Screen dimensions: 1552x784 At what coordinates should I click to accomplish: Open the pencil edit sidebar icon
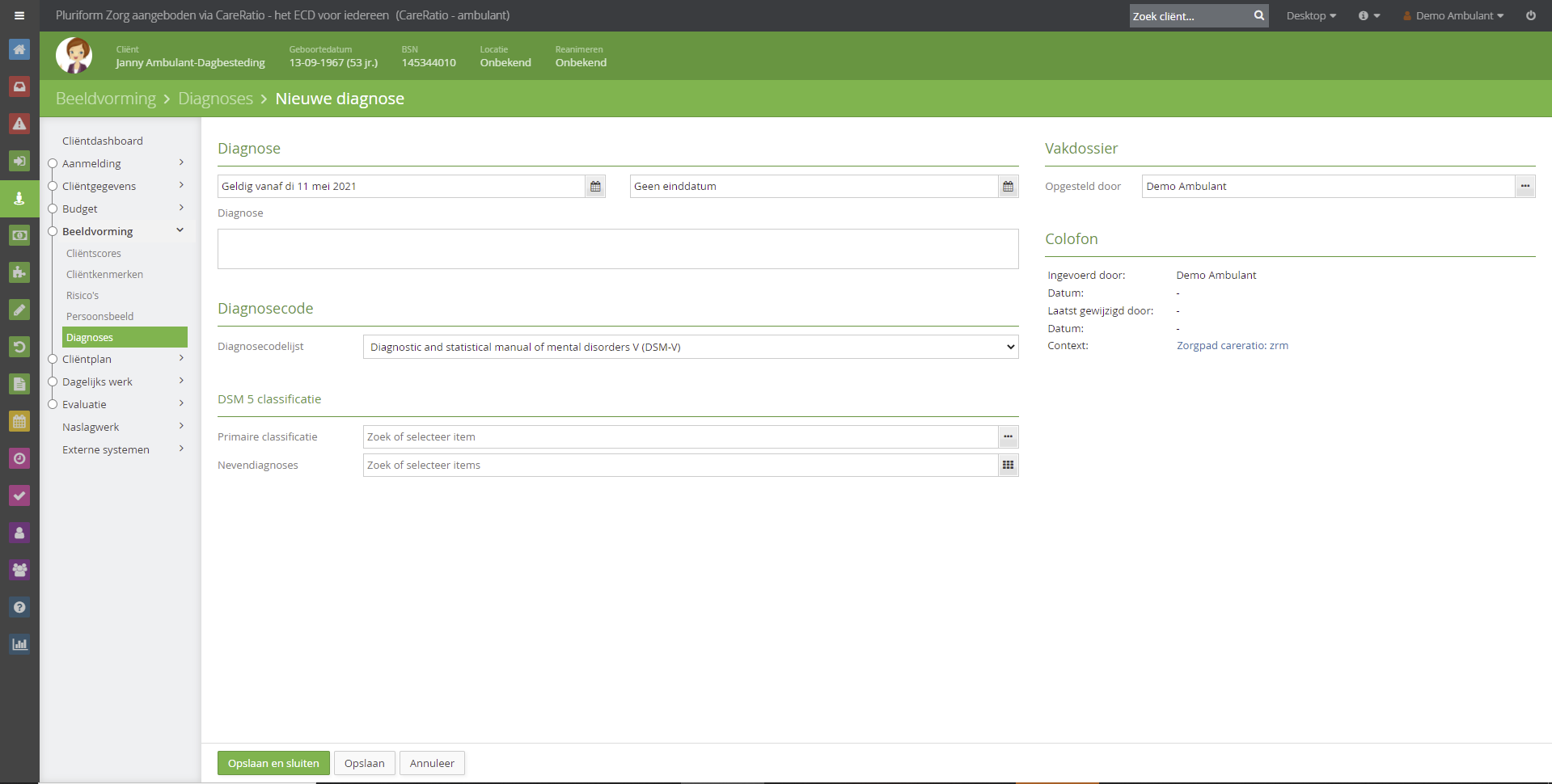coord(19,310)
